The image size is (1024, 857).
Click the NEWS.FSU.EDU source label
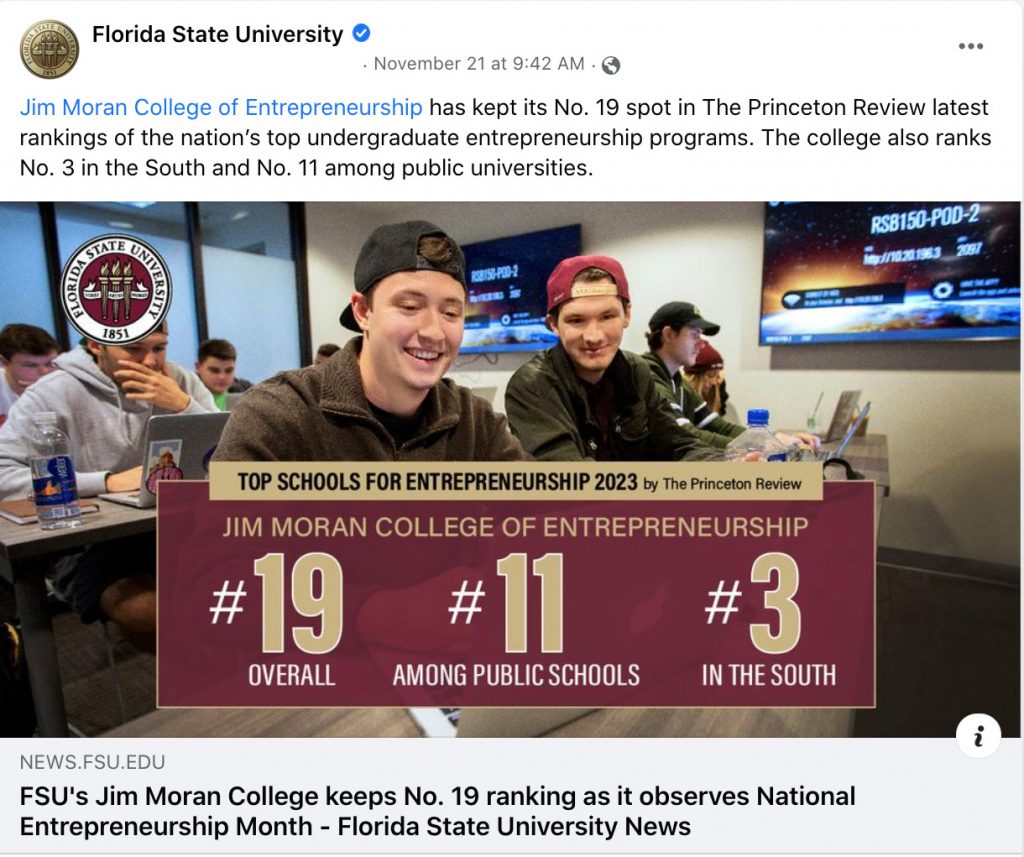(92, 762)
